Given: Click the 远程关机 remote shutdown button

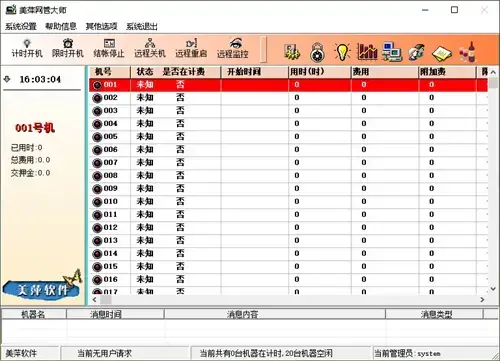Looking at the screenshot, I should [x=150, y=49].
